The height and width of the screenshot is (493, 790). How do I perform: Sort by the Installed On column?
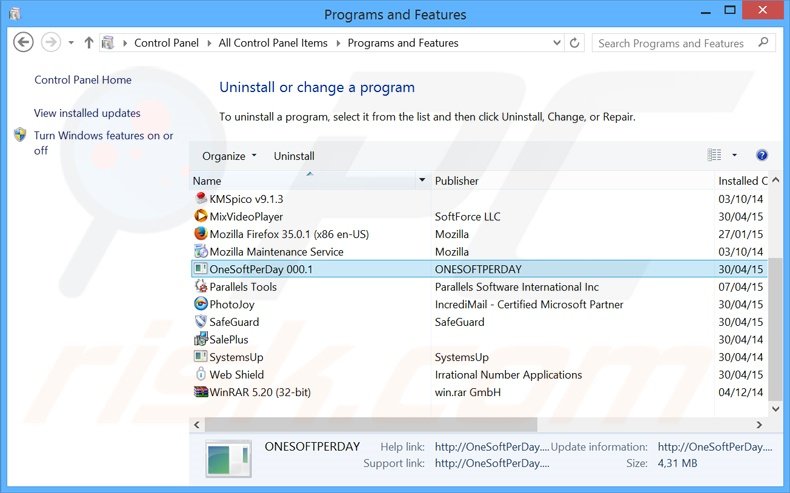pos(742,181)
